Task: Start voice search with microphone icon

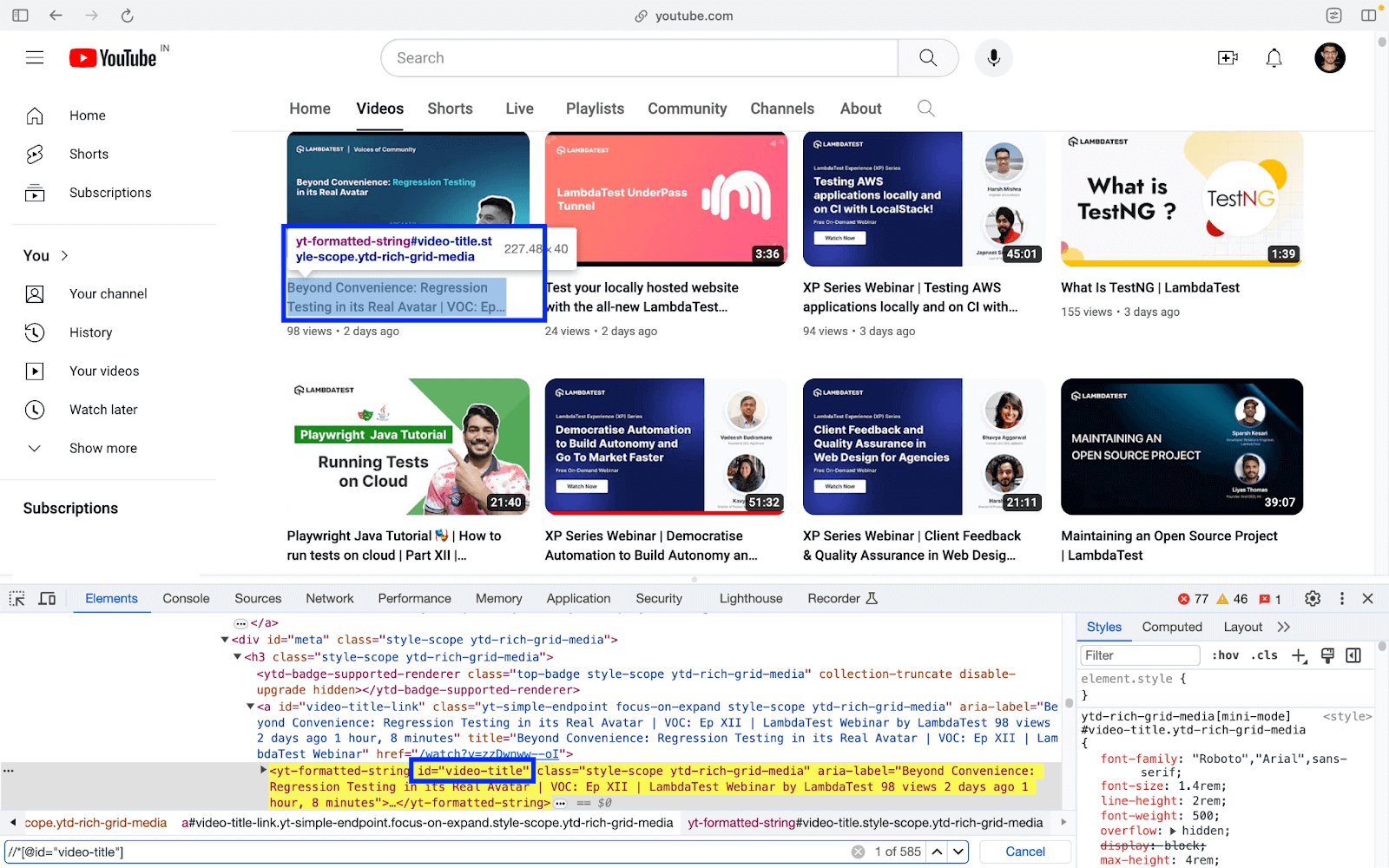Action: (x=994, y=58)
